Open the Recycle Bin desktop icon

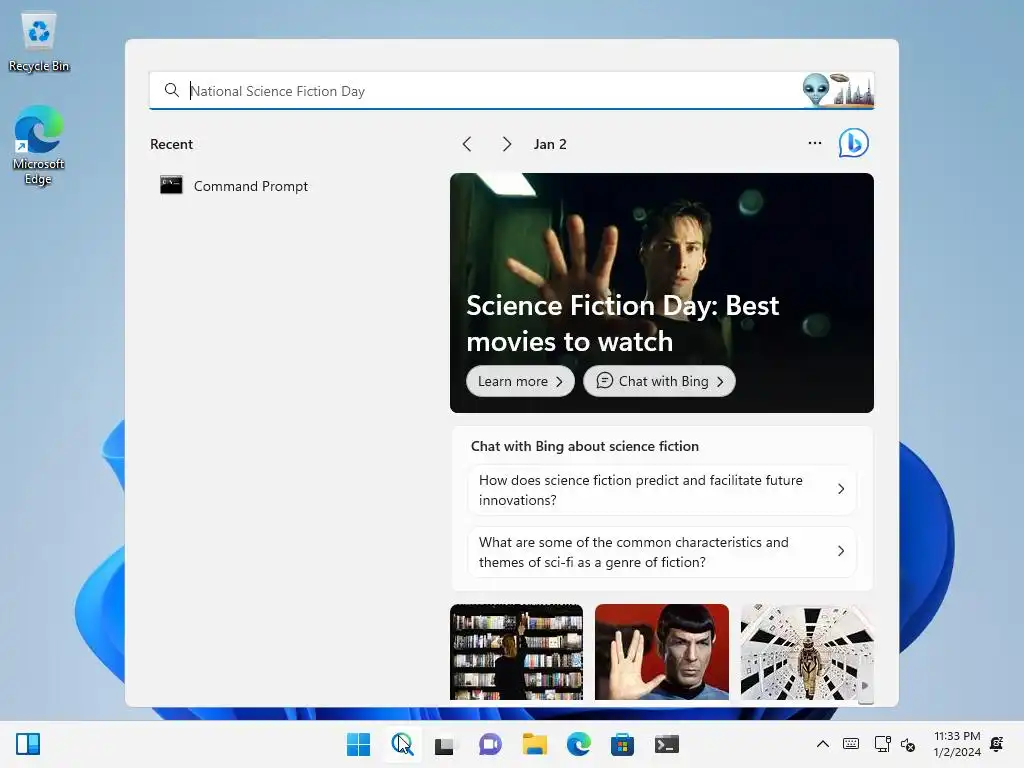[x=39, y=42]
